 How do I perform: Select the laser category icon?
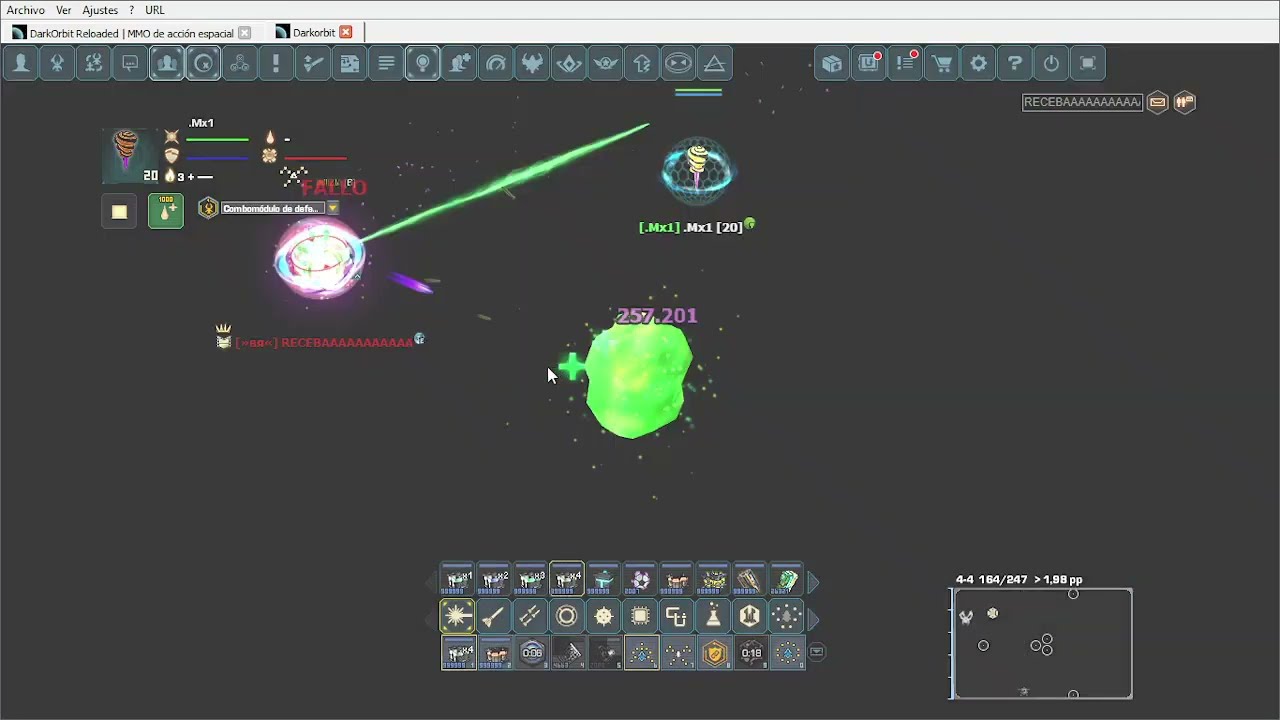point(458,616)
